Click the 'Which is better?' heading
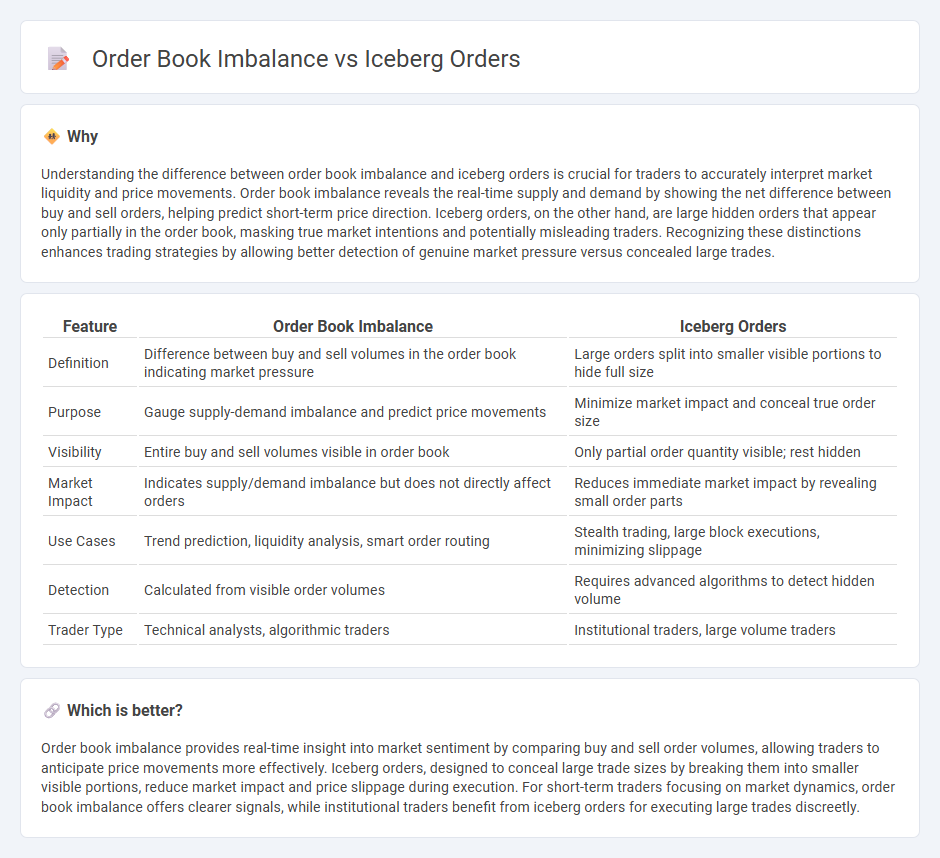 125,711
